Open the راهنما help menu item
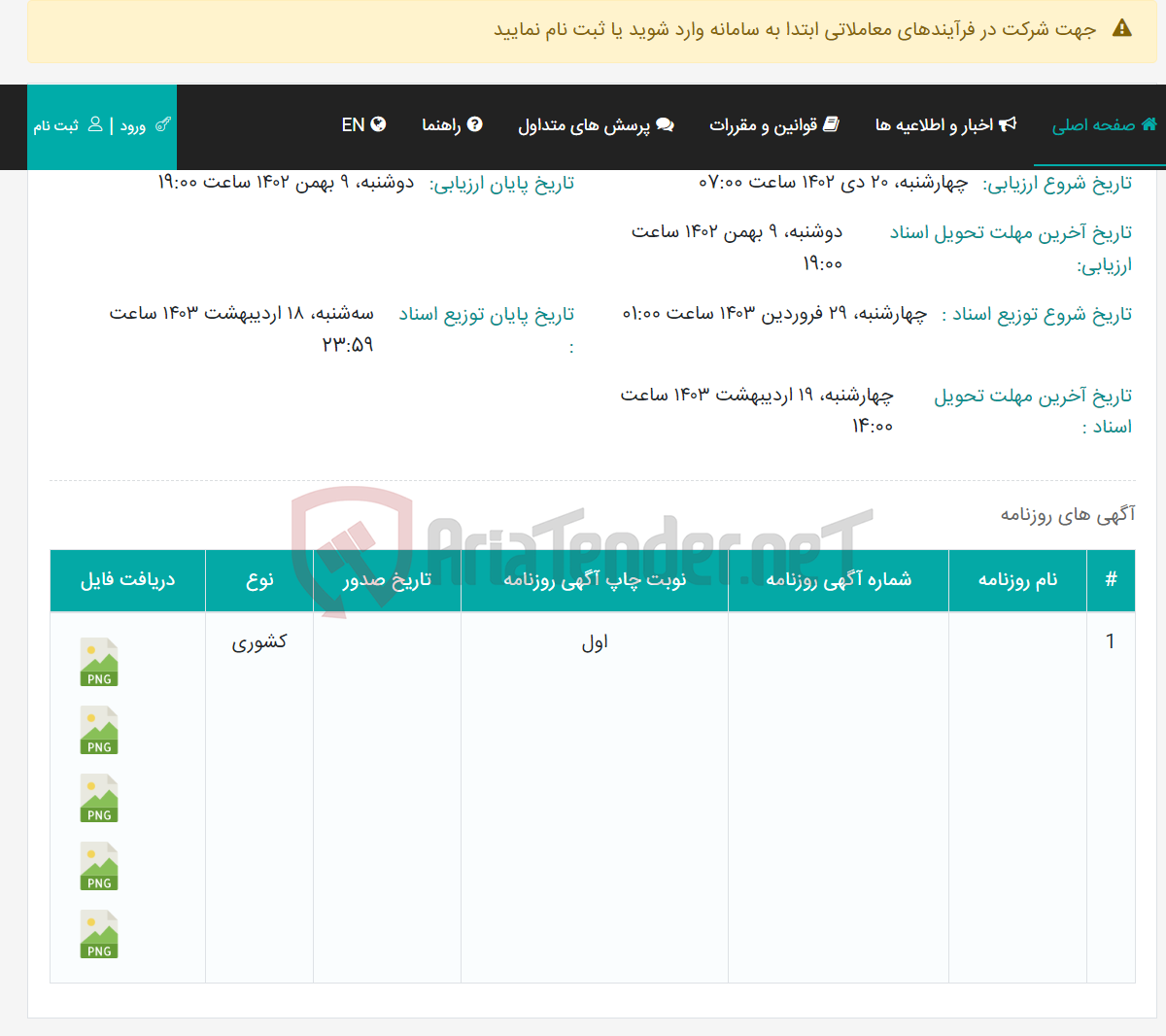The image size is (1166, 1036). pos(452,125)
